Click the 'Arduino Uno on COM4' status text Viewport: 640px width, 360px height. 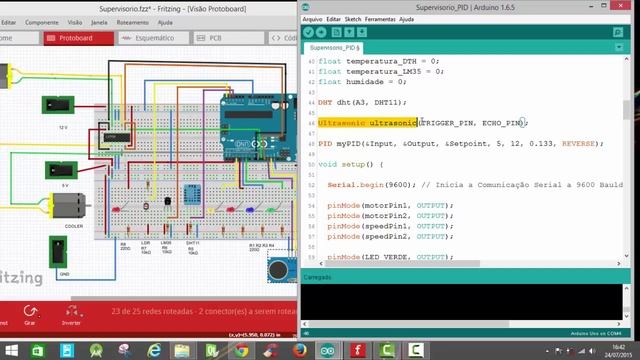(x=596, y=333)
